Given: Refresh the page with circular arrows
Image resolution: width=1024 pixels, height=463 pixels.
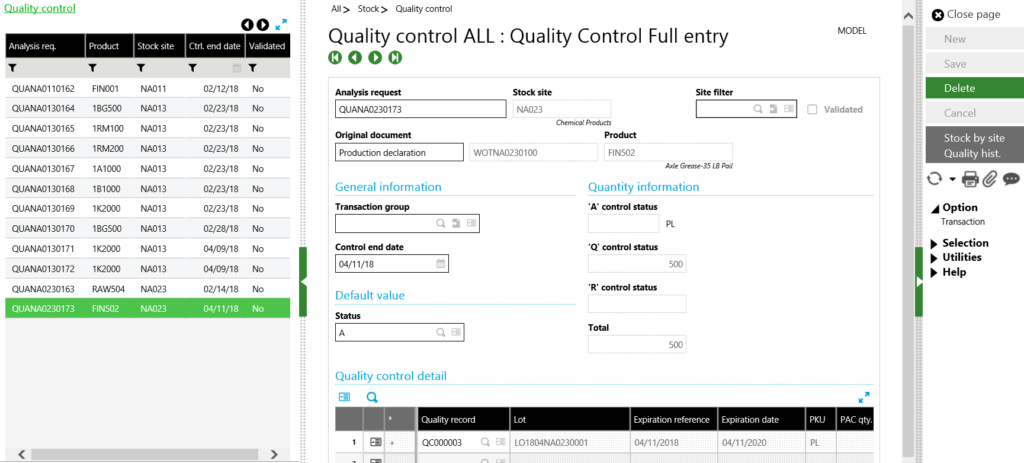Looking at the screenshot, I should click(x=935, y=178).
